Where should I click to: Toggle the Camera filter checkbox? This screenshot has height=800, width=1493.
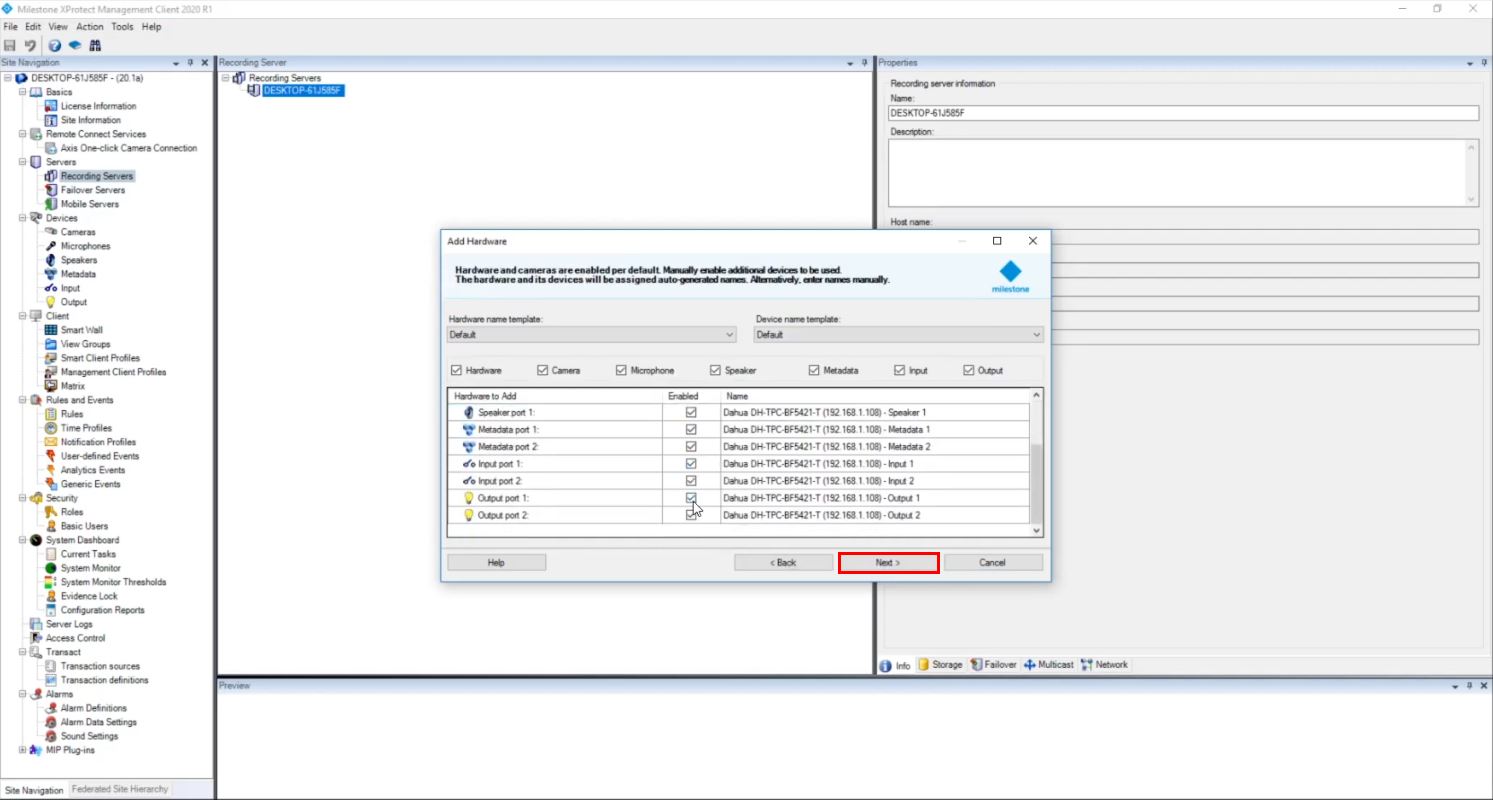tap(542, 370)
